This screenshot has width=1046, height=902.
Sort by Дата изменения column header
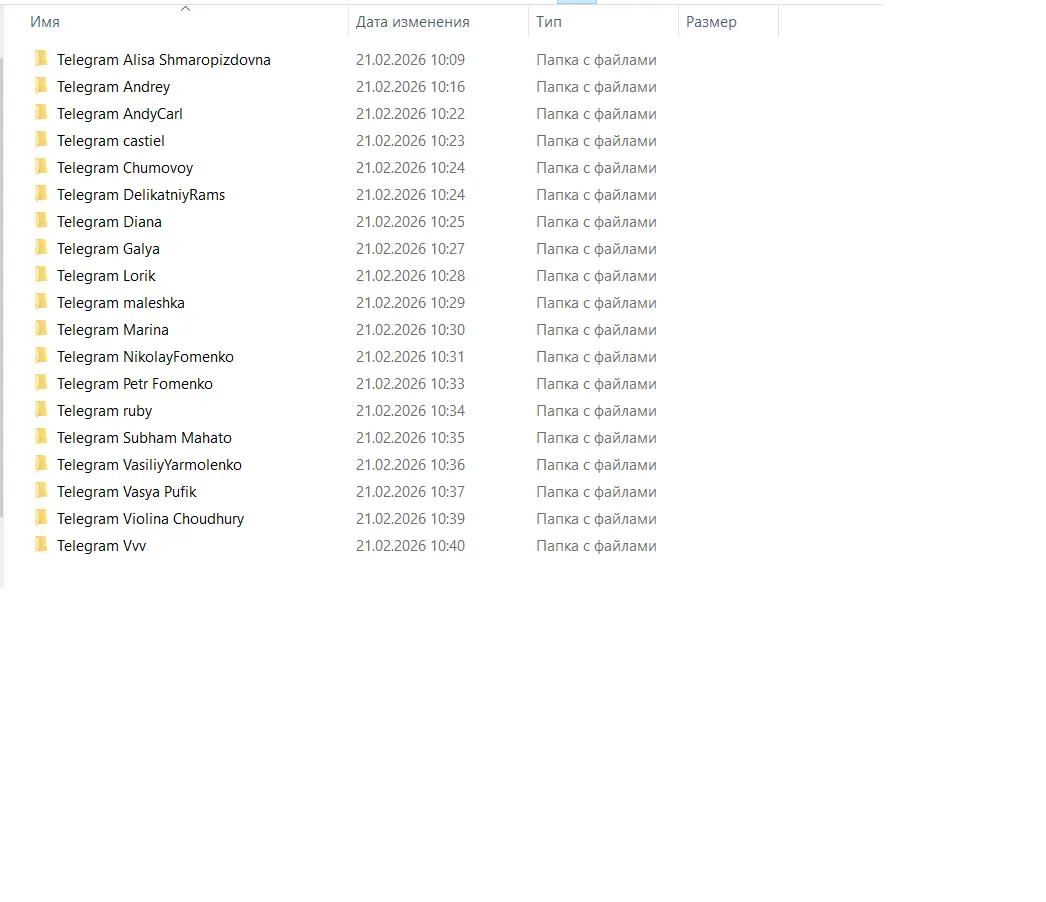tap(412, 22)
